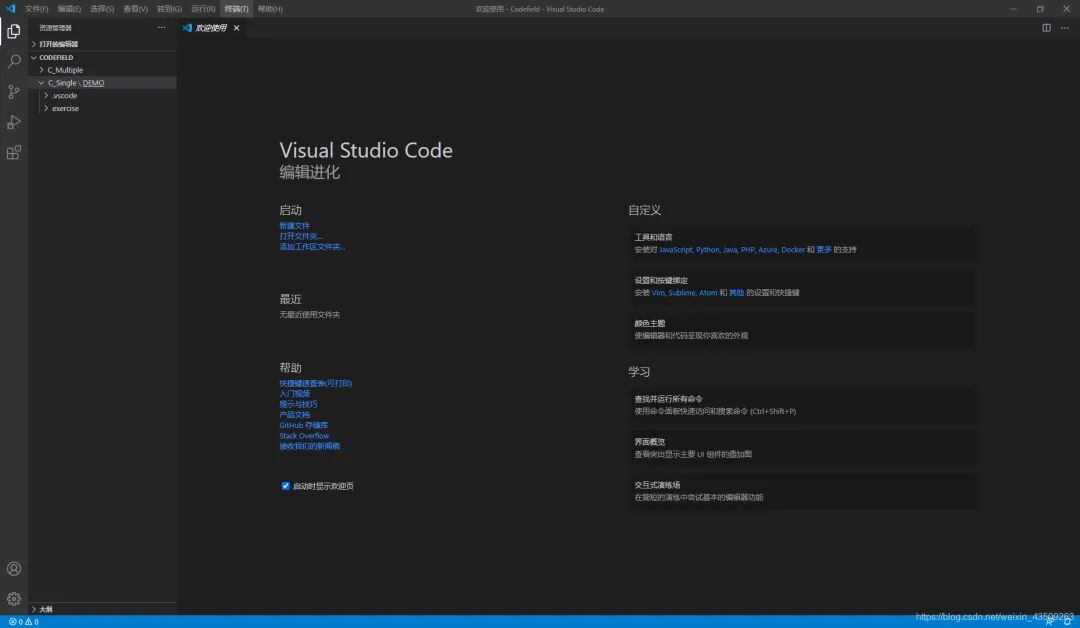This screenshot has width=1080, height=628.
Task: Open the 查看(V) menu
Action: [x=135, y=9]
